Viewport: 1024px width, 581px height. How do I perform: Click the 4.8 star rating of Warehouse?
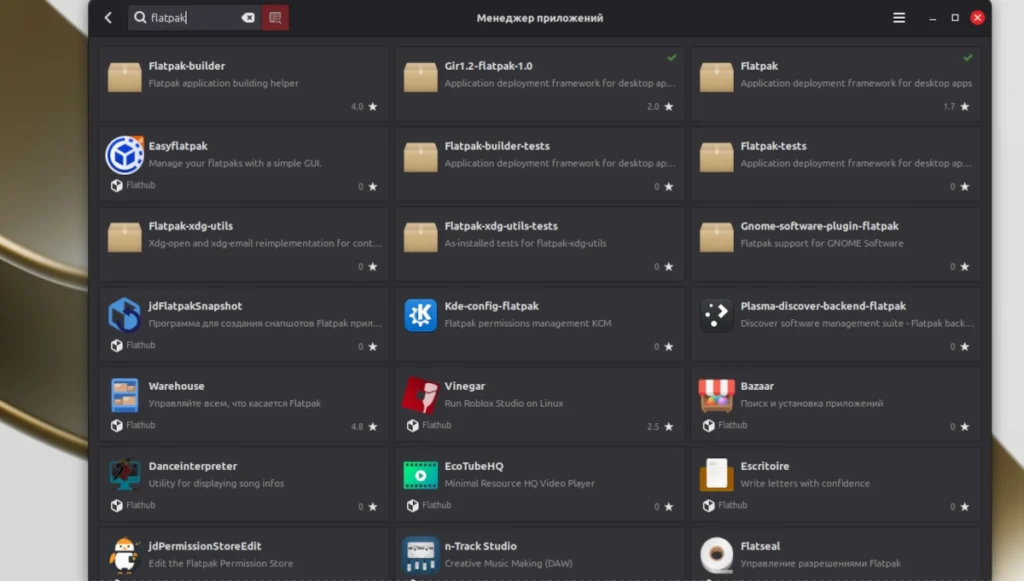[364, 426]
